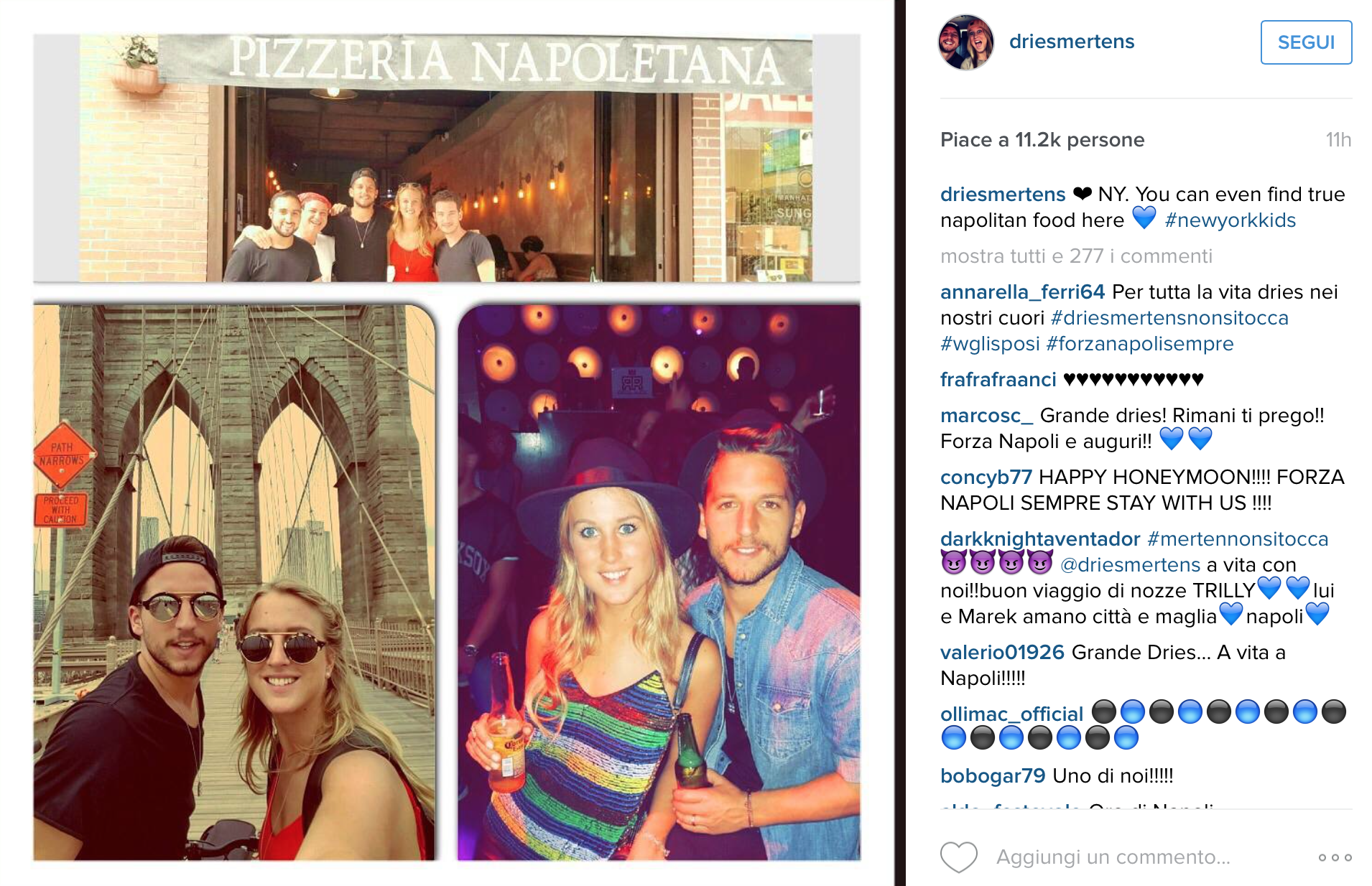The image size is (1372, 886).
Task: Open the #driesmertensnonsitocca hashtag
Action: pyautogui.click(x=1169, y=318)
